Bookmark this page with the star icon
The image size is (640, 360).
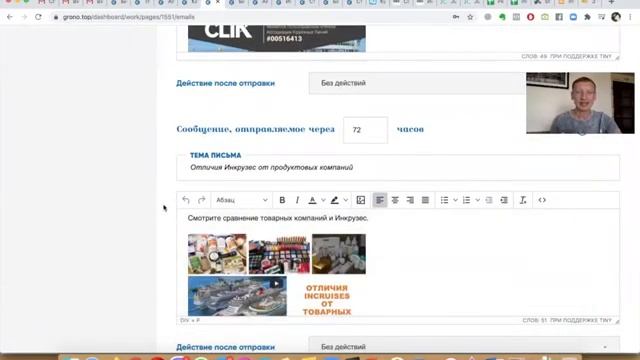(x=470, y=17)
